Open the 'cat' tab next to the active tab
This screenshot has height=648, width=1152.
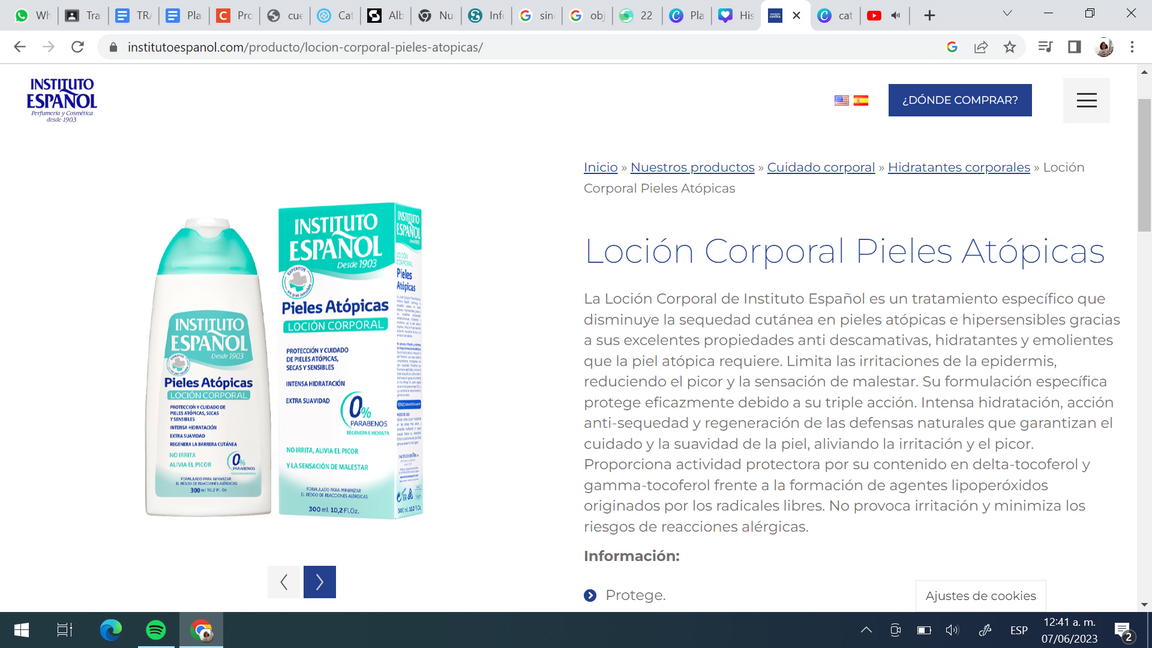point(835,15)
